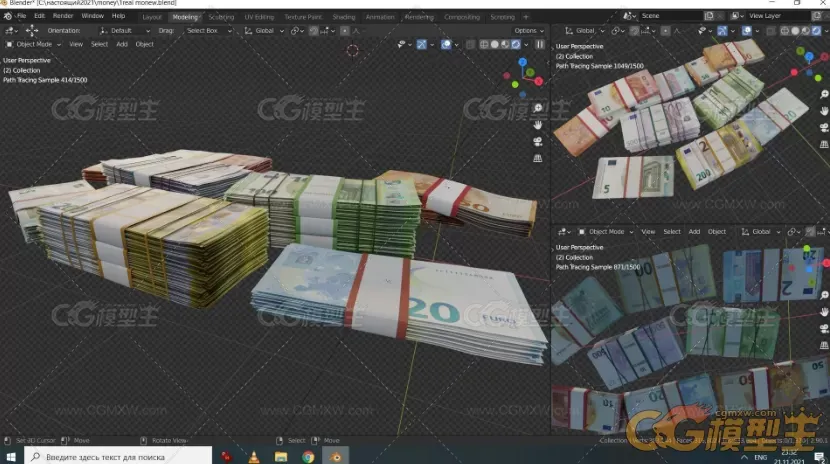Screen dimensions: 830x464
Task: Click the View Layer name field
Action: [778, 16]
